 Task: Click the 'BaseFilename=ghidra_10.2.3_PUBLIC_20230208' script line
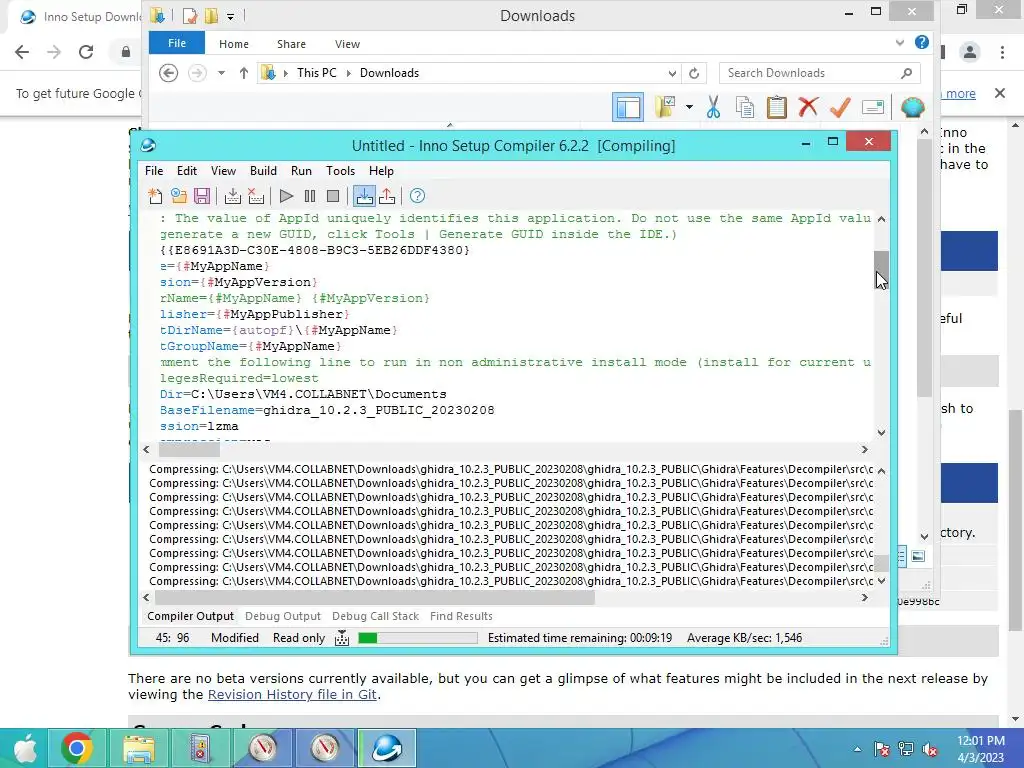coord(327,410)
